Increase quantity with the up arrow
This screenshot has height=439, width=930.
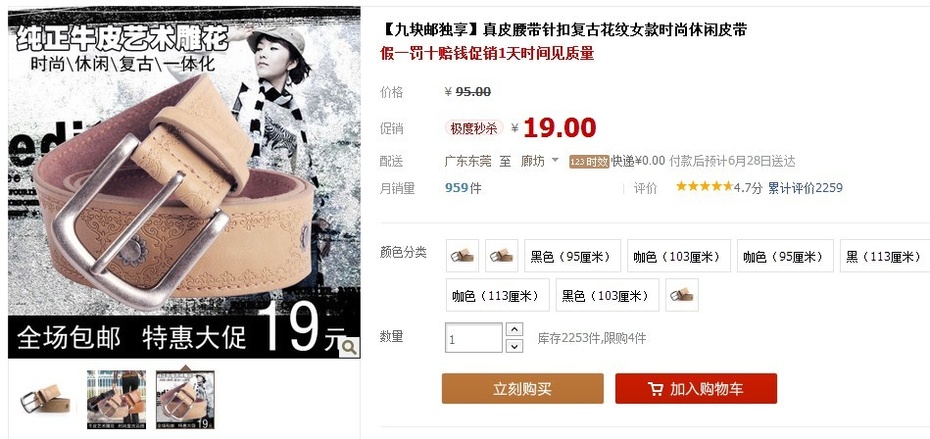(x=514, y=329)
